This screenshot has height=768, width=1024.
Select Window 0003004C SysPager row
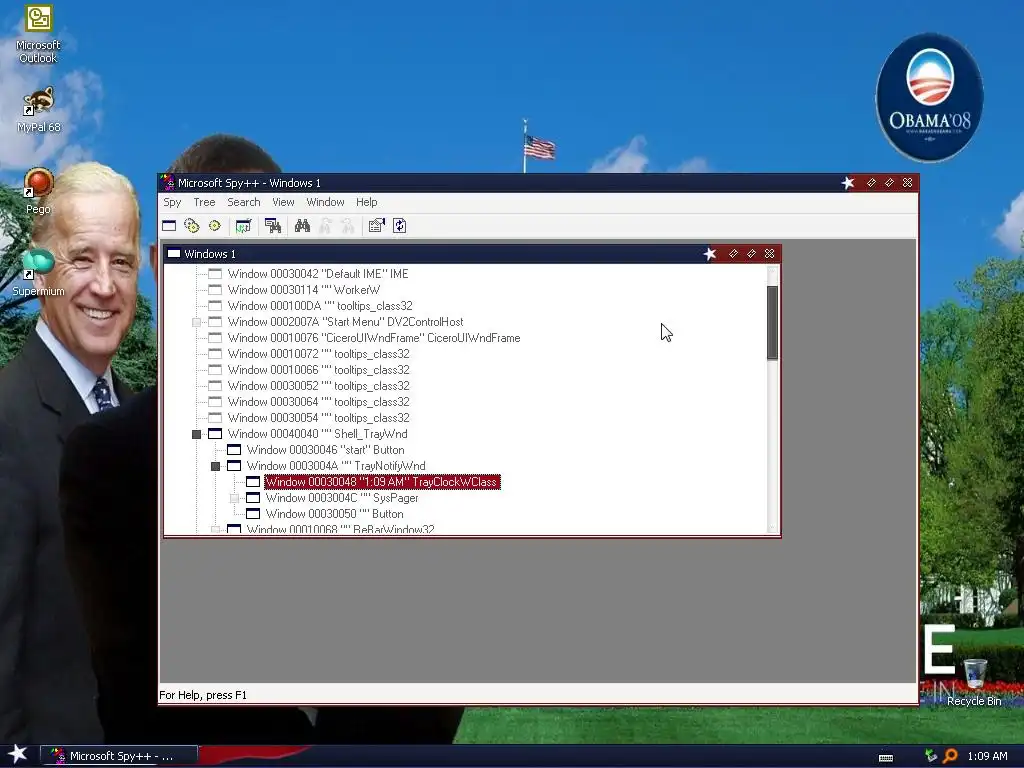click(342, 498)
